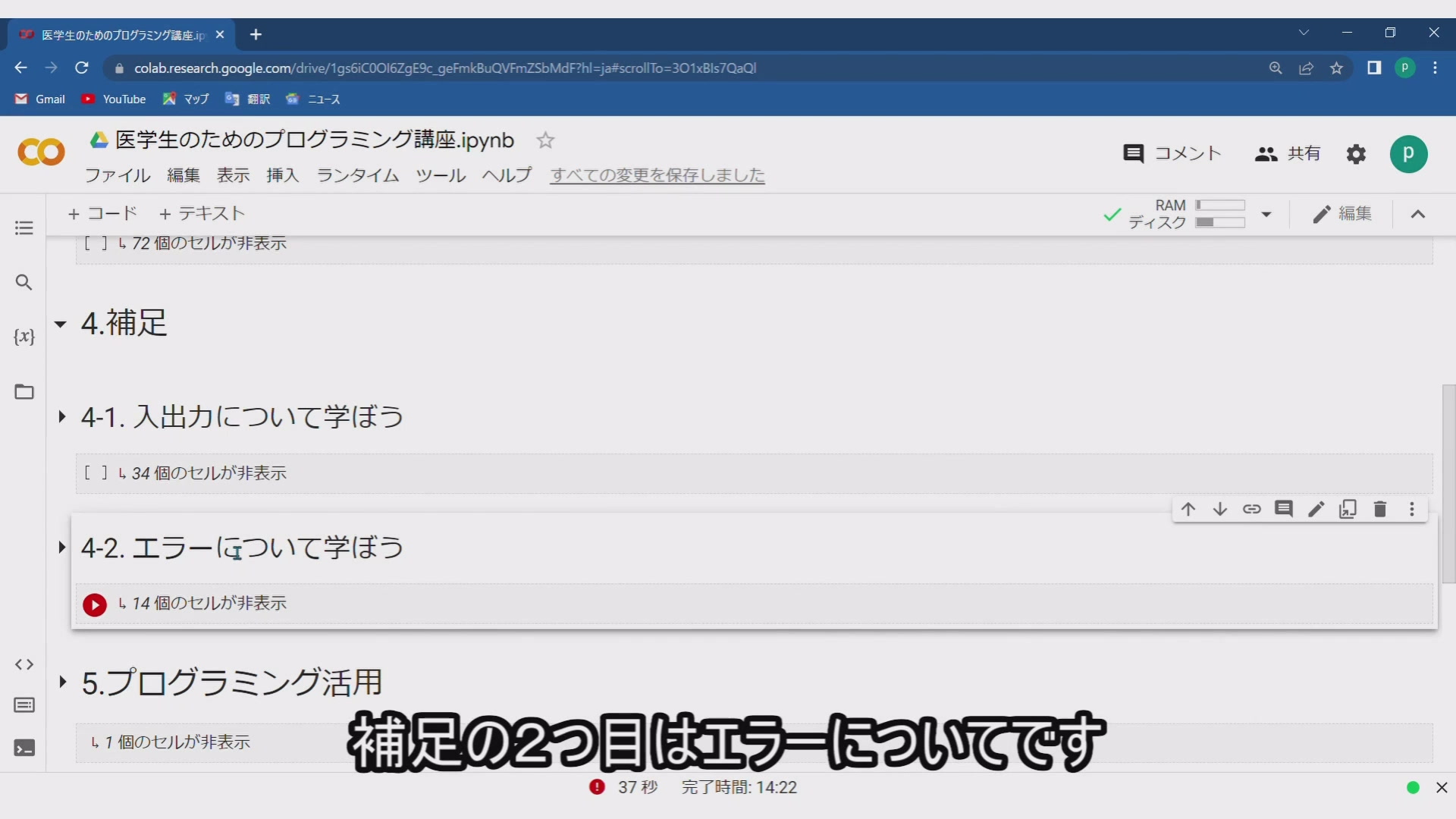The height and width of the screenshot is (819, 1456).
Task: Open the code snippets panel
Action: 24,665
